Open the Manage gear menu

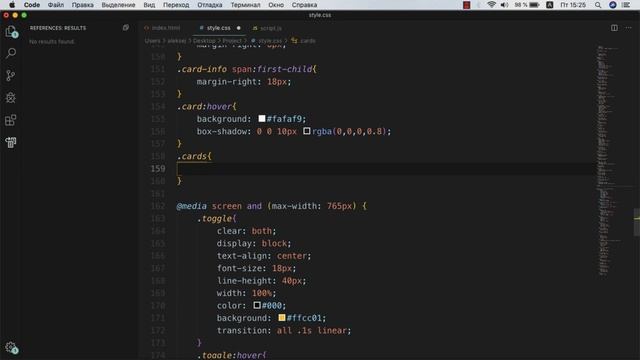tap(11, 348)
